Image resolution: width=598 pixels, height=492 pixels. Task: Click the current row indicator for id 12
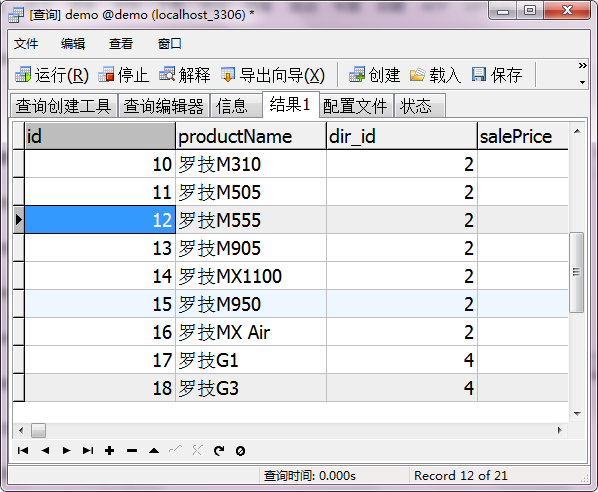pyautogui.click(x=19, y=220)
